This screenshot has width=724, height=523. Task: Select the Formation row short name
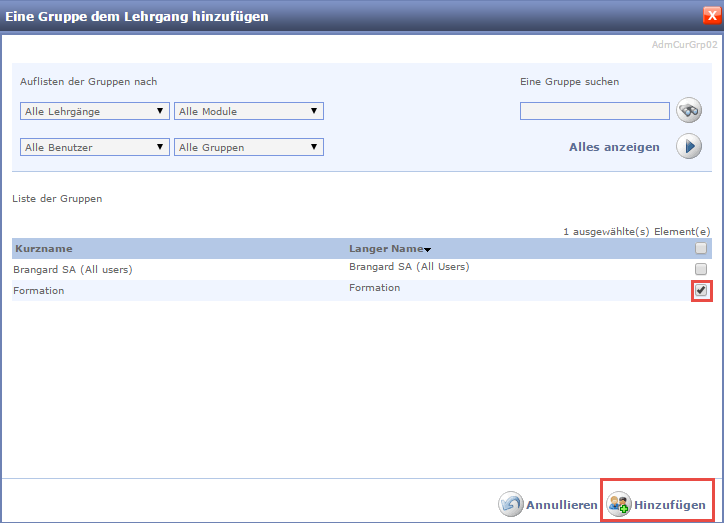pos(39,290)
